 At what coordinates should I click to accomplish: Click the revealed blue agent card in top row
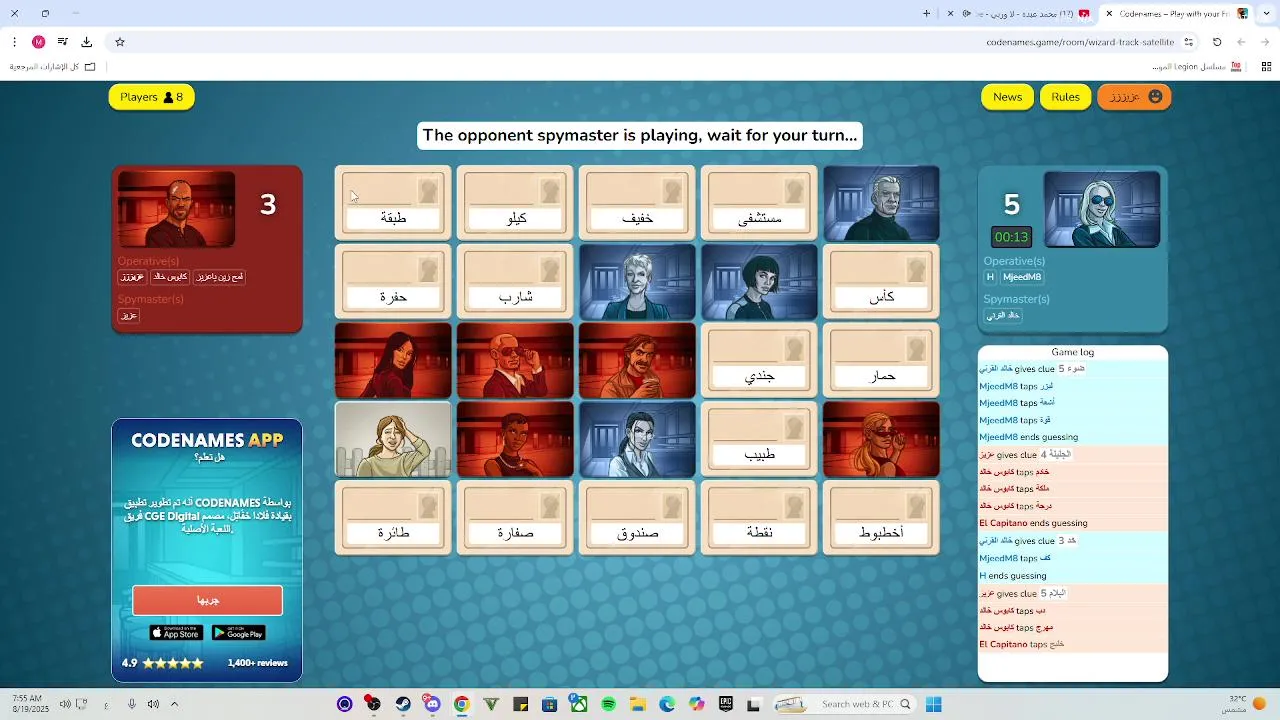click(x=881, y=203)
